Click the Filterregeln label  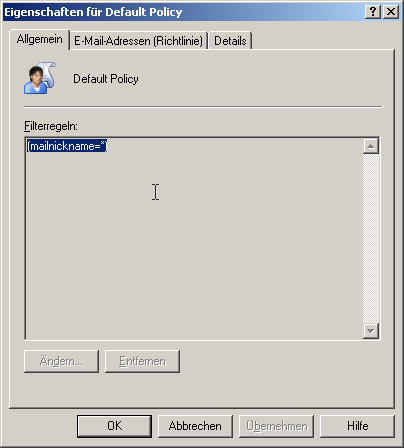point(51,126)
